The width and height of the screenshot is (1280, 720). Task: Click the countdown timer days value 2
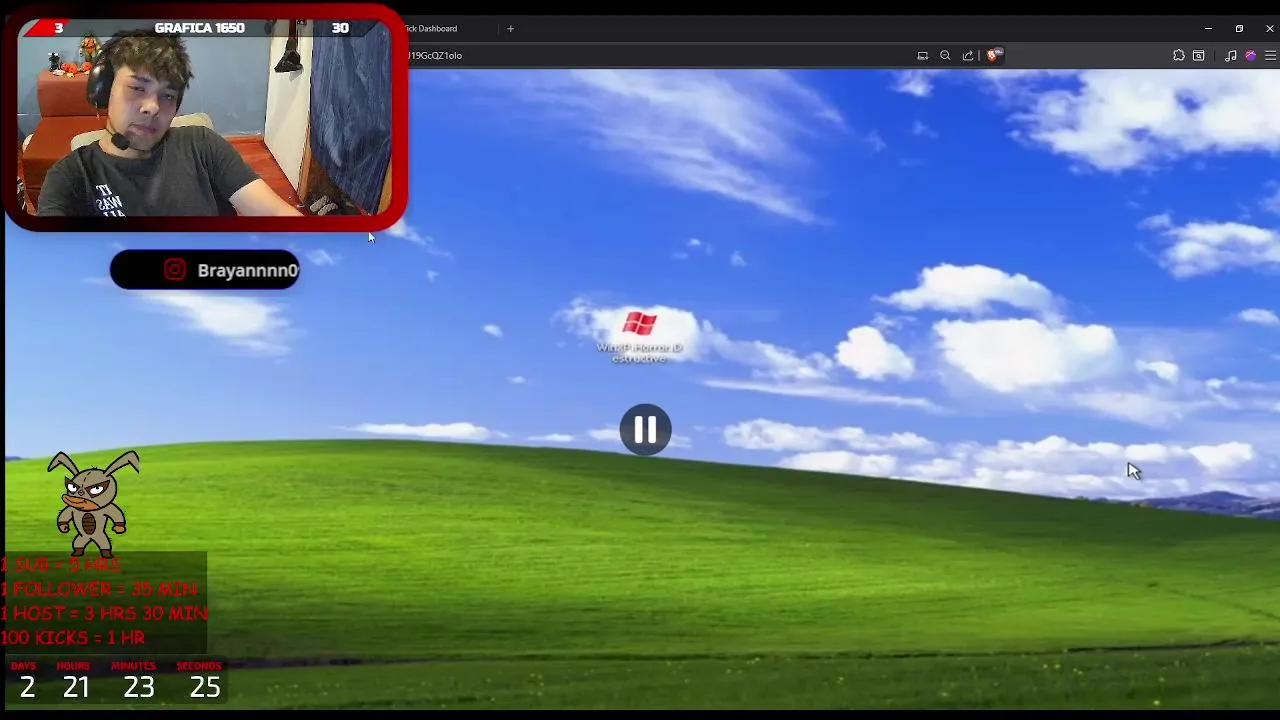pos(27,687)
